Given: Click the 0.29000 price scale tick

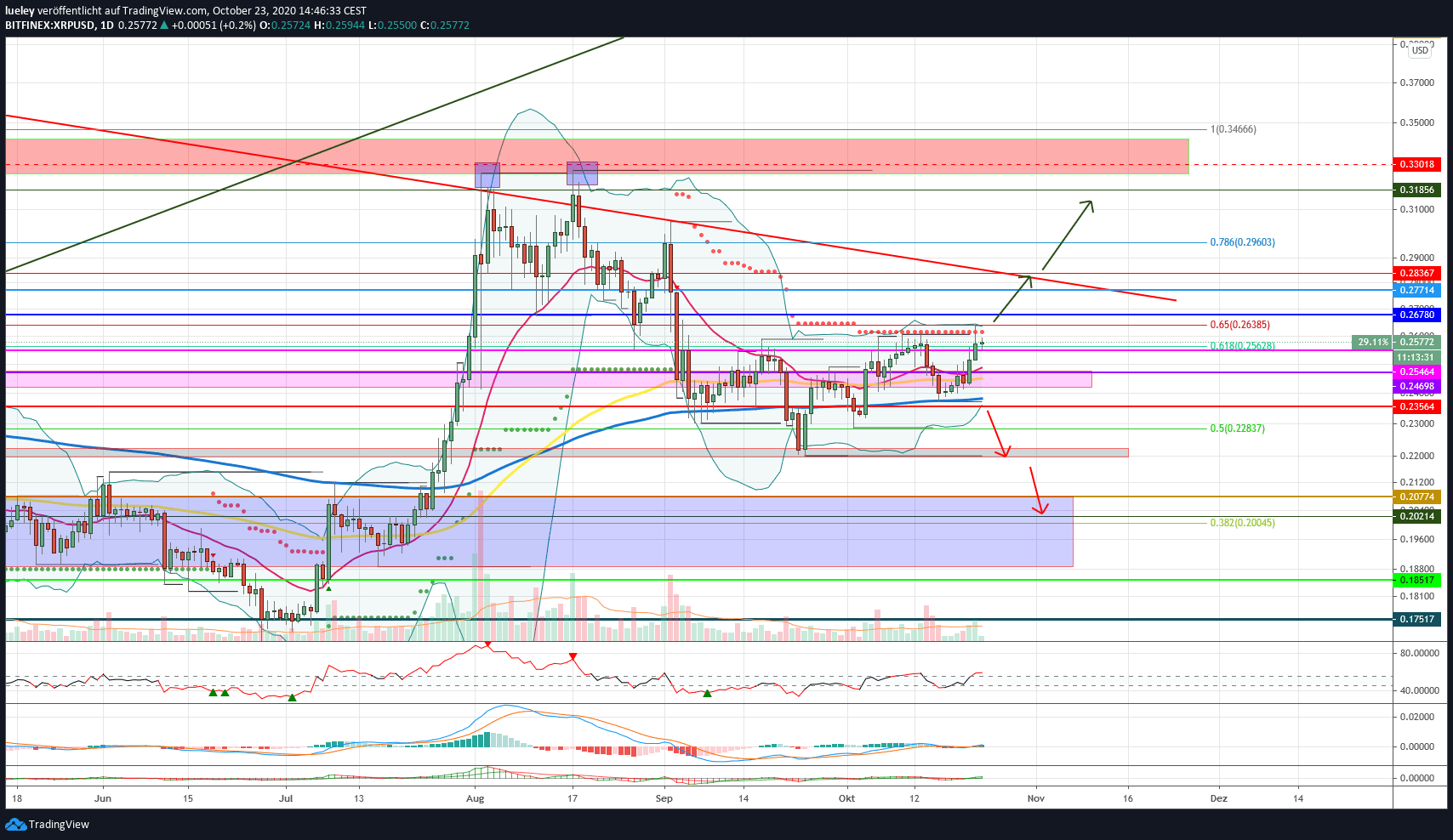Looking at the screenshot, I should click(x=1417, y=258).
